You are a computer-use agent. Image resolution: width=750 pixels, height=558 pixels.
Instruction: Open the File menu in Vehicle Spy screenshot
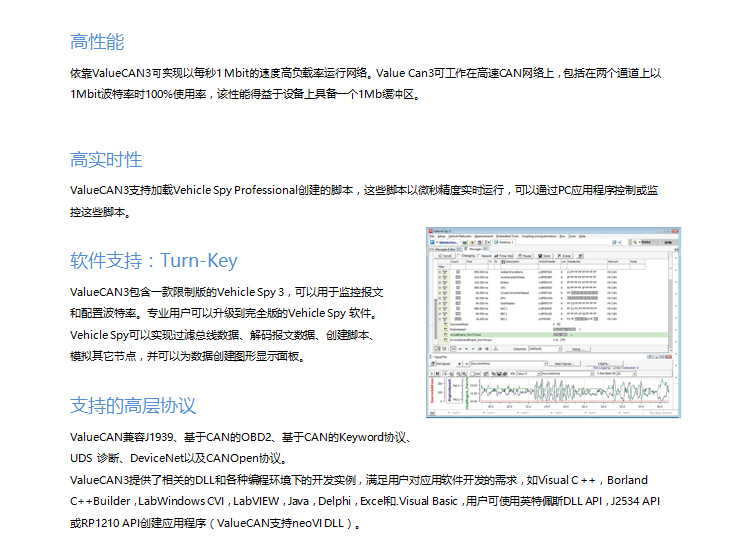[x=431, y=236]
